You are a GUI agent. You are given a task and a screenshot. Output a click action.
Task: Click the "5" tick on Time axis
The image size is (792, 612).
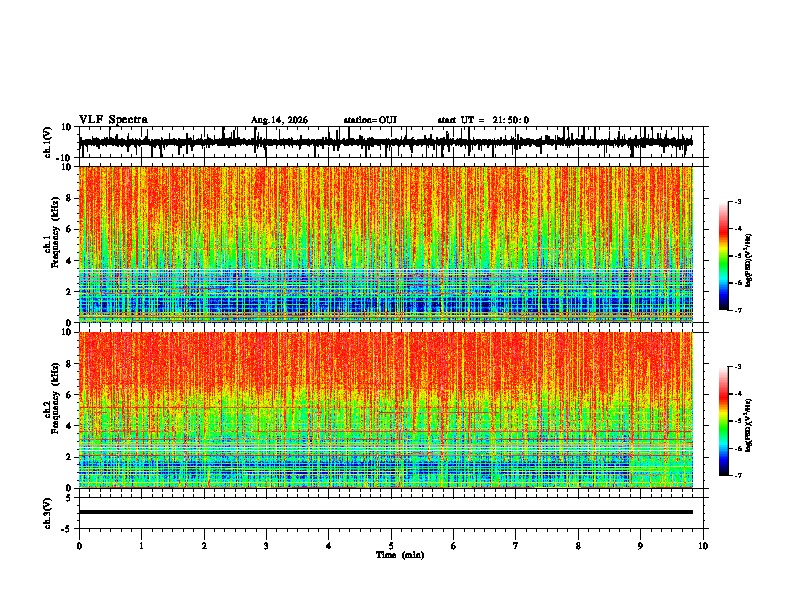tap(391, 546)
